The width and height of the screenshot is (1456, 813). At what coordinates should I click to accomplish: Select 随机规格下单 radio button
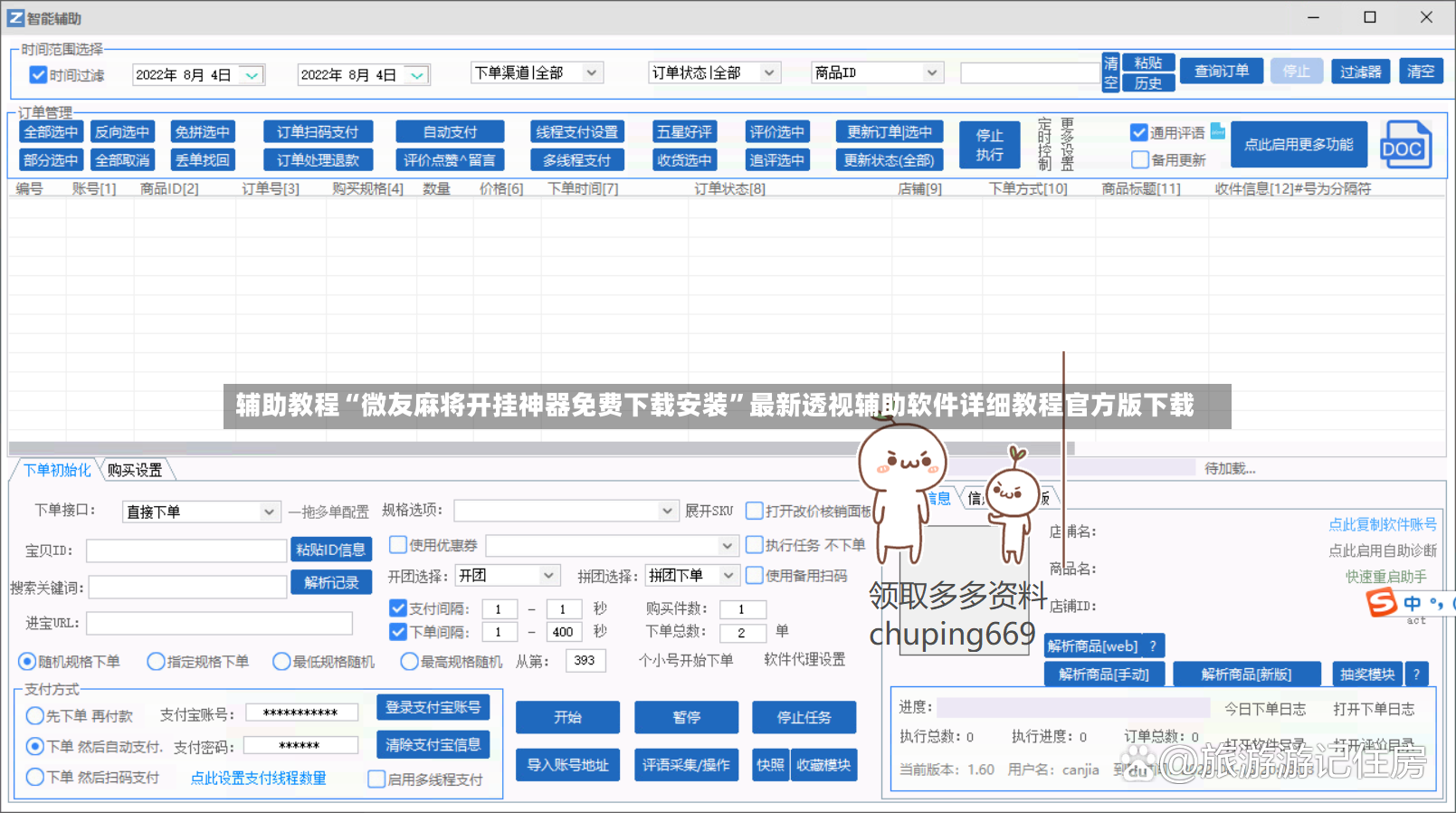[x=27, y=662]
